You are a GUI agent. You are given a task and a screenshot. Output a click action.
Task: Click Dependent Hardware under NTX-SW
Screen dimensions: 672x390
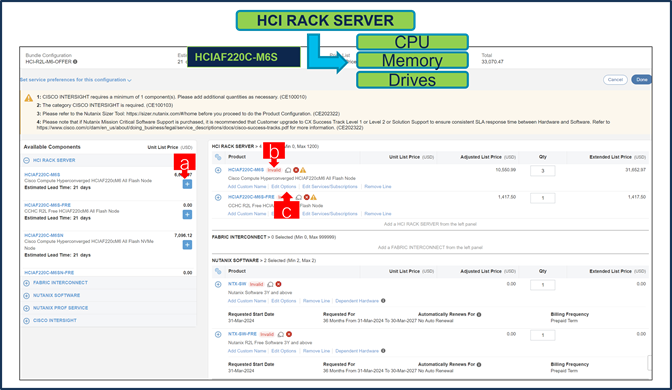357,301
